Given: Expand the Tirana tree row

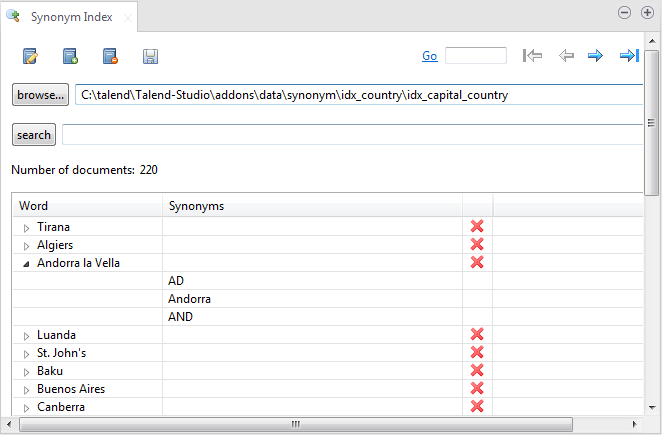Looking at the screenshot, I should (26, 228).
